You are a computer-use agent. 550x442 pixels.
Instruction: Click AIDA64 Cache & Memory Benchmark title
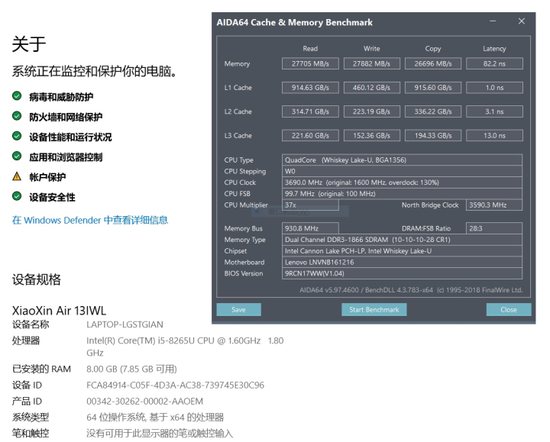tap(294, 22)
